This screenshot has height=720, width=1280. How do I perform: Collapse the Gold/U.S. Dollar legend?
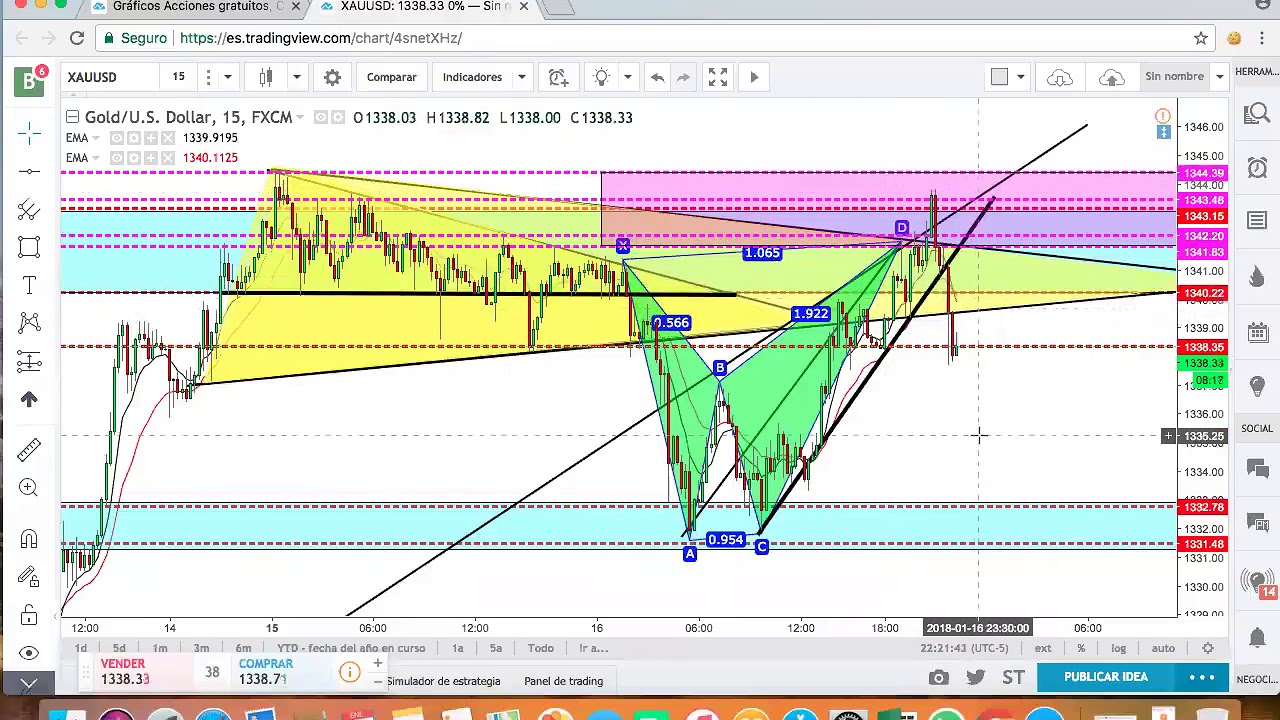coord(72,117)
